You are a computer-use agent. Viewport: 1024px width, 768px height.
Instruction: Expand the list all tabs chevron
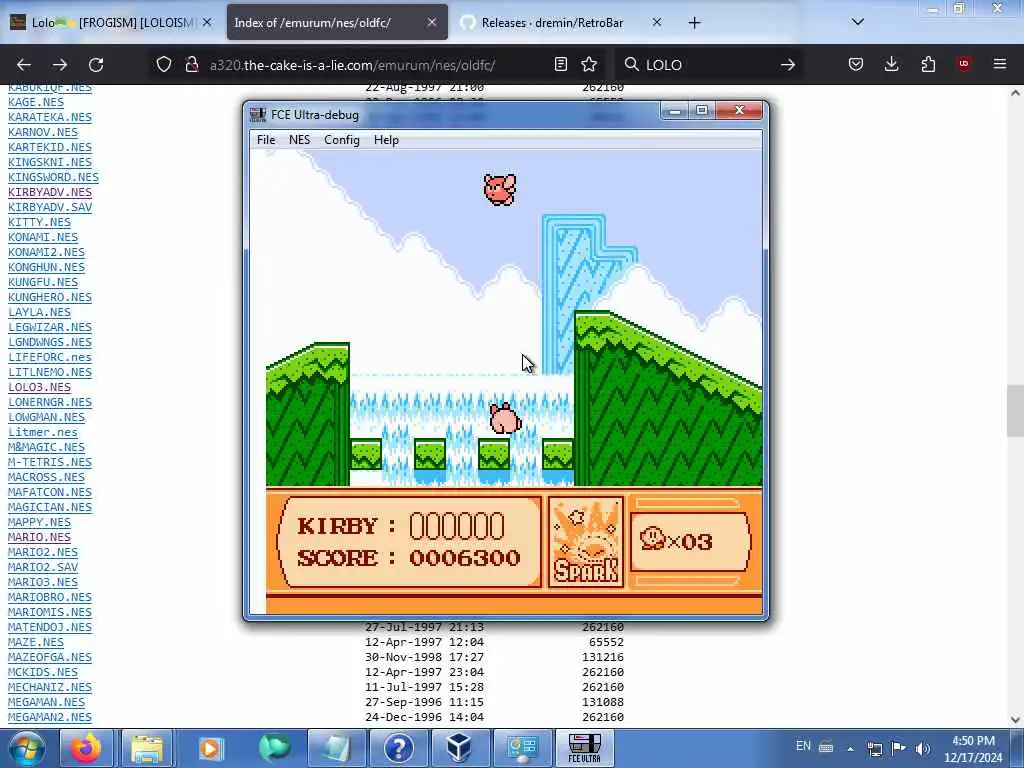click(858, 22)
